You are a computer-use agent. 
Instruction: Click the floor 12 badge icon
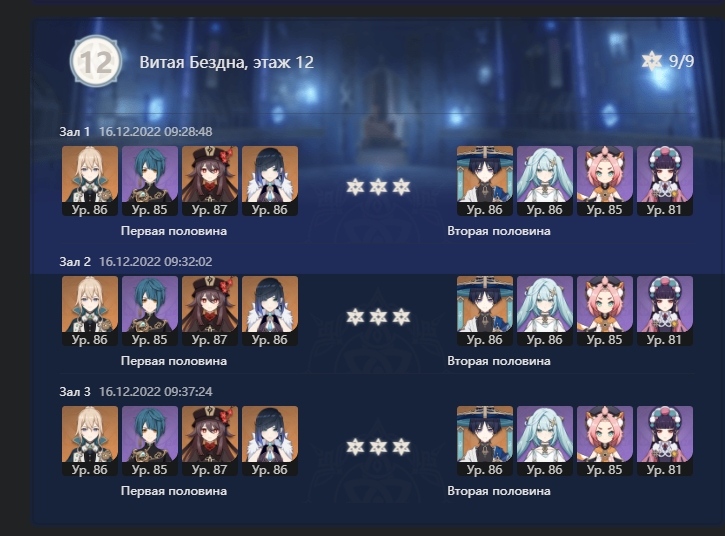(x=96, y=61)
